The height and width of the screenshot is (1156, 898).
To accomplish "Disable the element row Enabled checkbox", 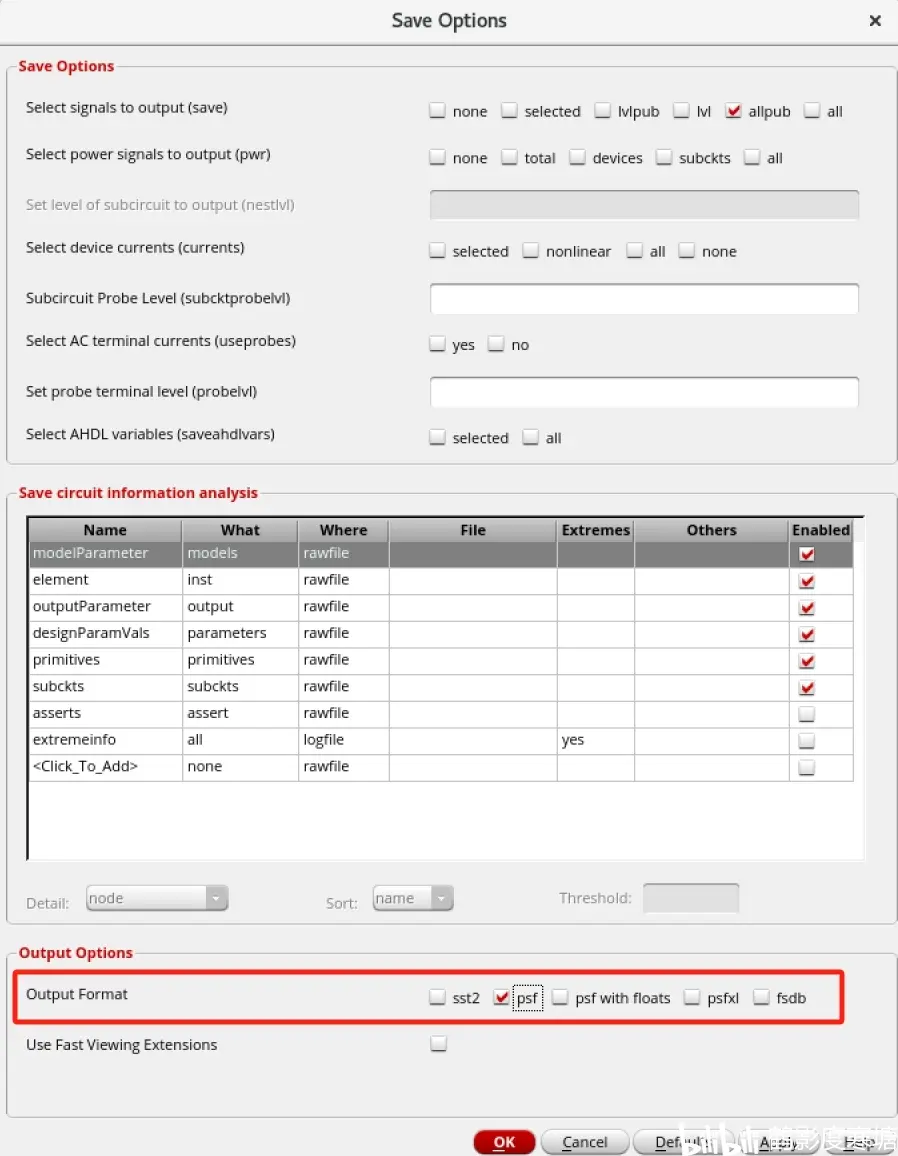I will pyautogui.click(x=807, y=581).
